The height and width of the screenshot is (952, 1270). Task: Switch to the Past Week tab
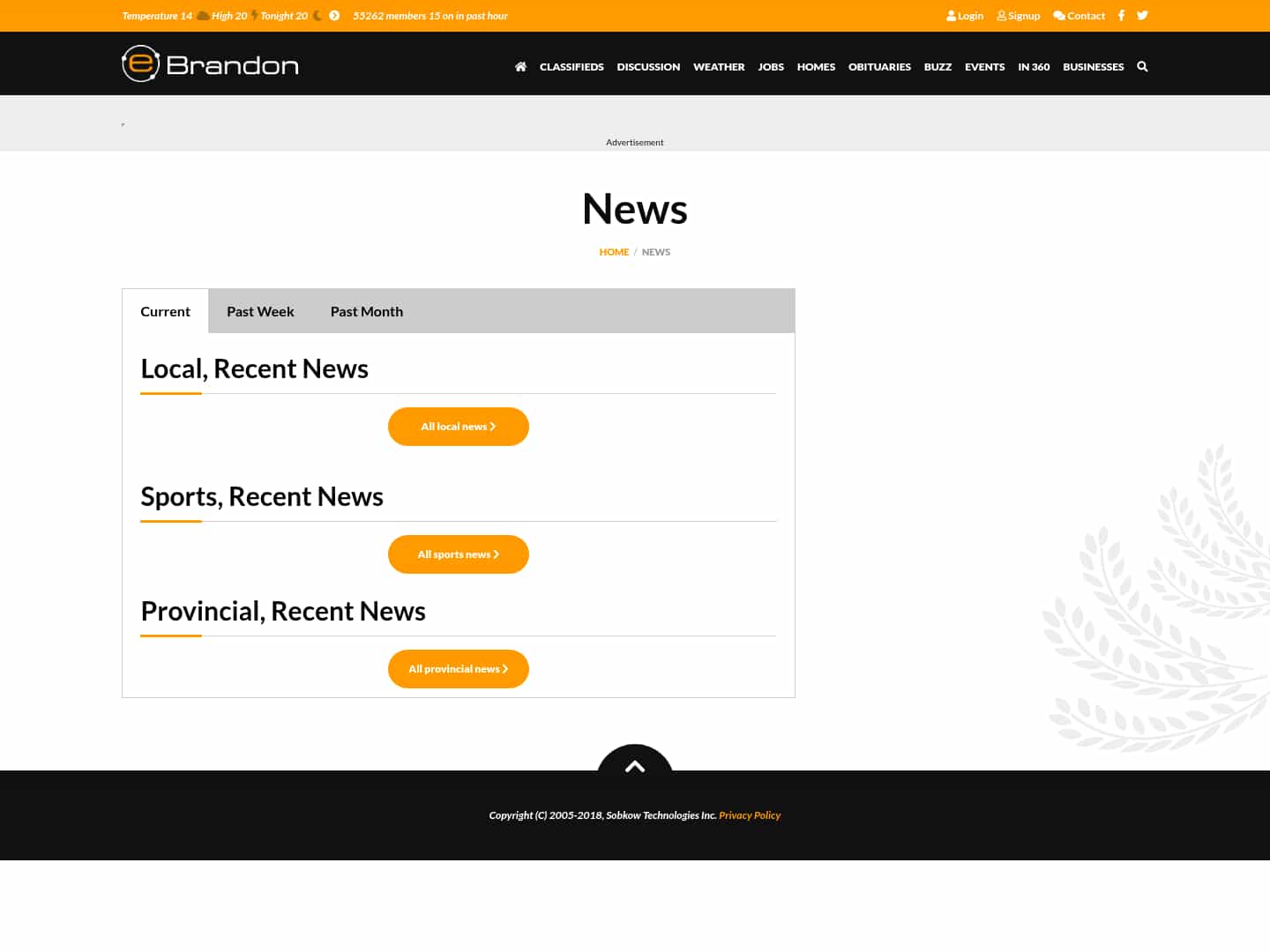[260, 311]
